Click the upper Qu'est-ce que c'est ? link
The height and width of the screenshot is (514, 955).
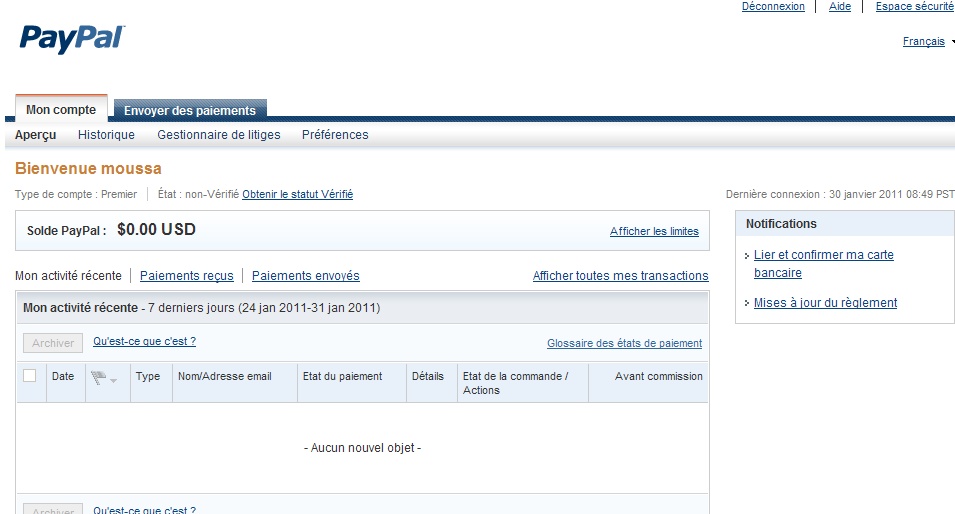tap(144, 342)
